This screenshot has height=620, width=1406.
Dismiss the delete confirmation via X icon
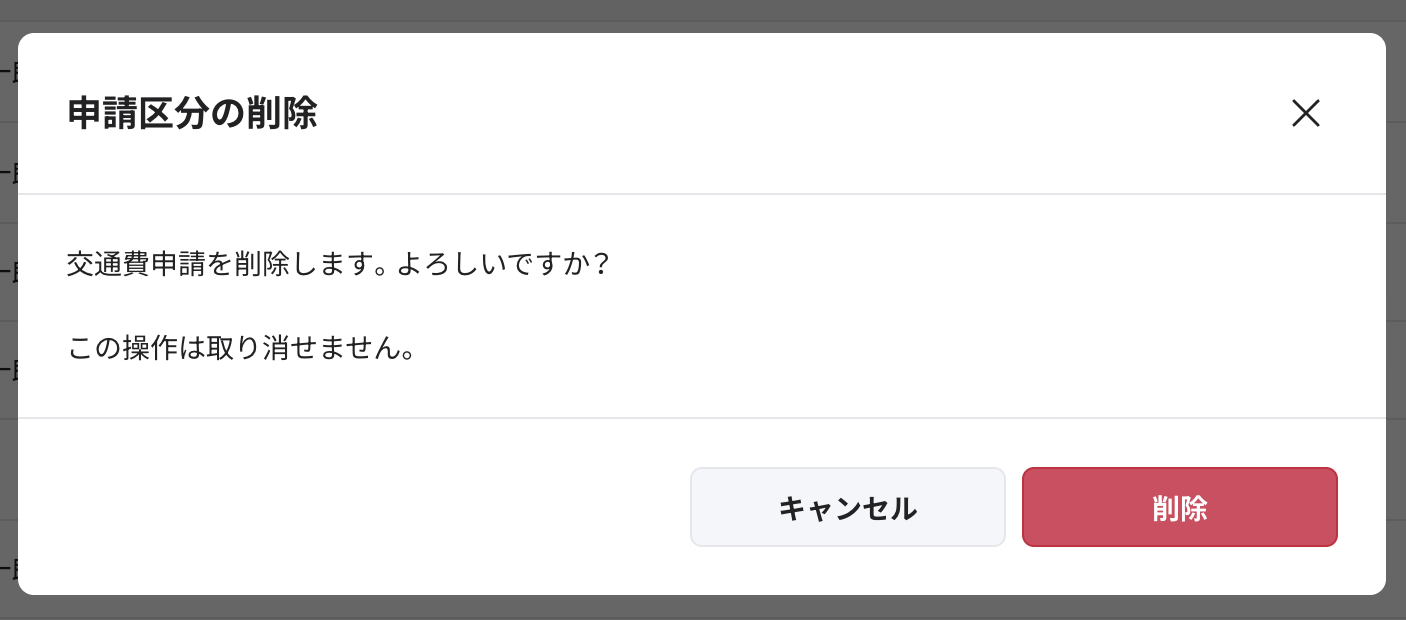[1305, 114]
